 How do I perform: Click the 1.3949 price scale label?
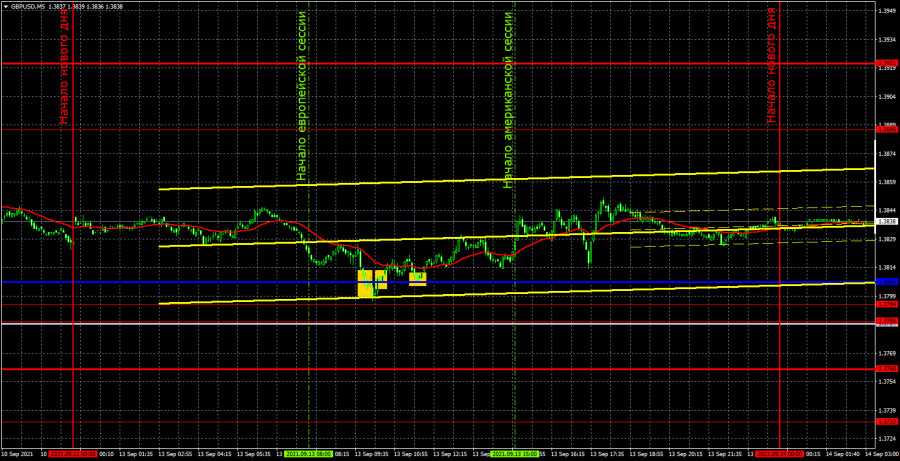[x=886, y=11]
